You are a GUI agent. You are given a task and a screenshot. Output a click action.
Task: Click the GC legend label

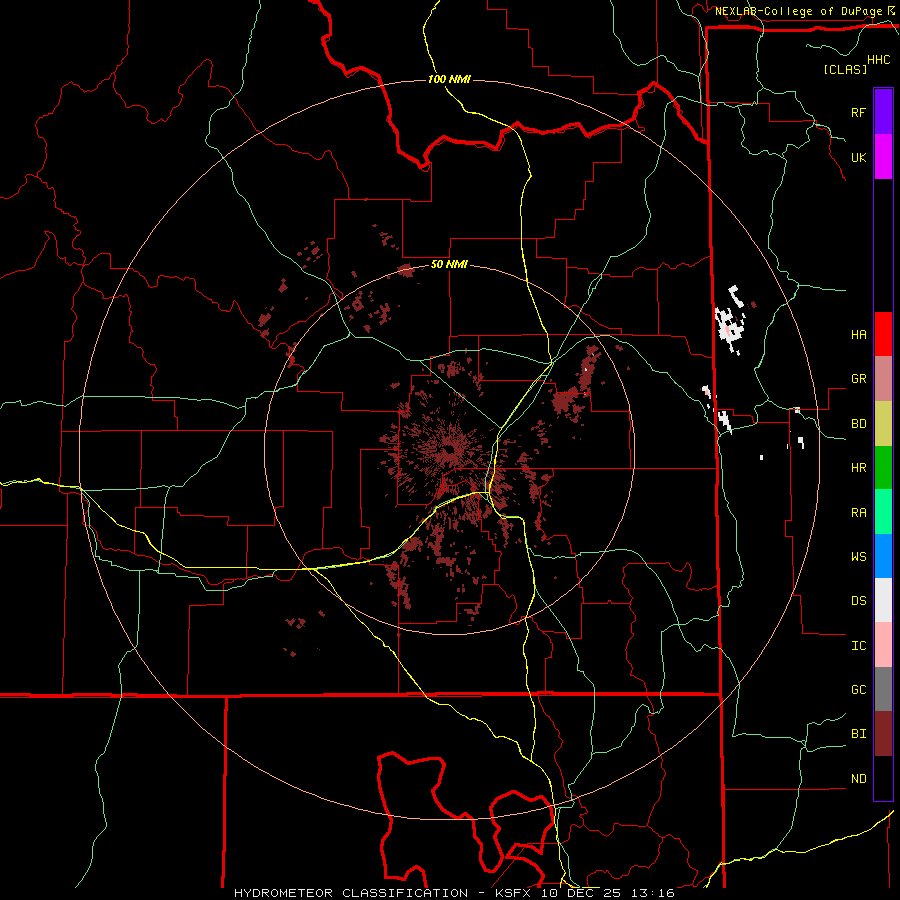858,690
